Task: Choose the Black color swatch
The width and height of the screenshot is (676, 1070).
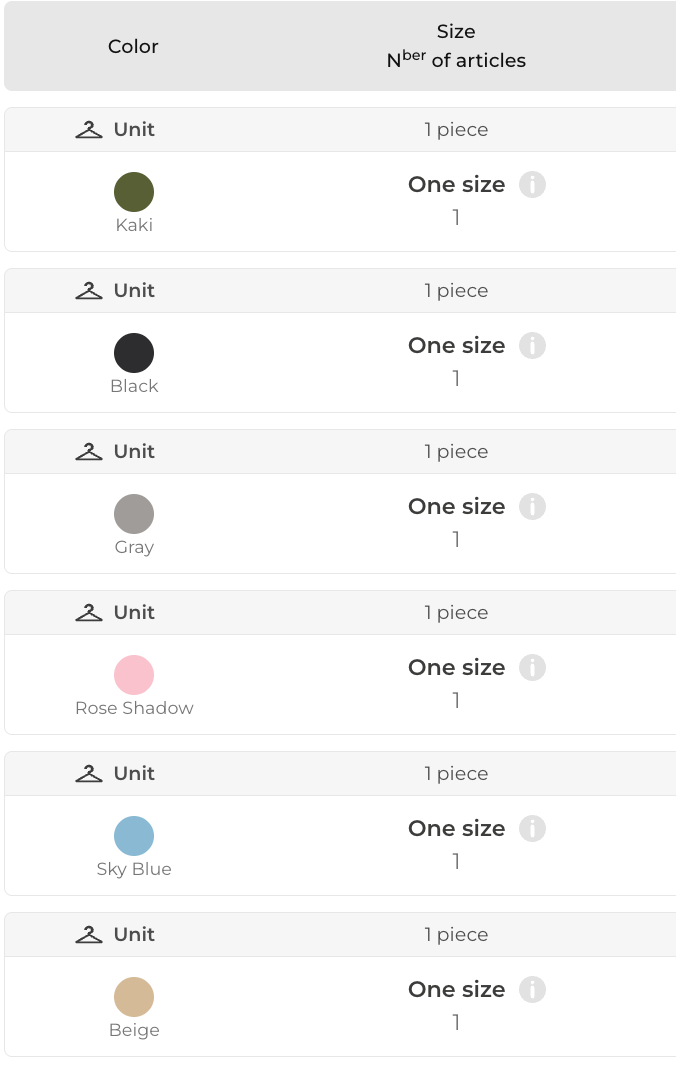Action: coord(134,353)
